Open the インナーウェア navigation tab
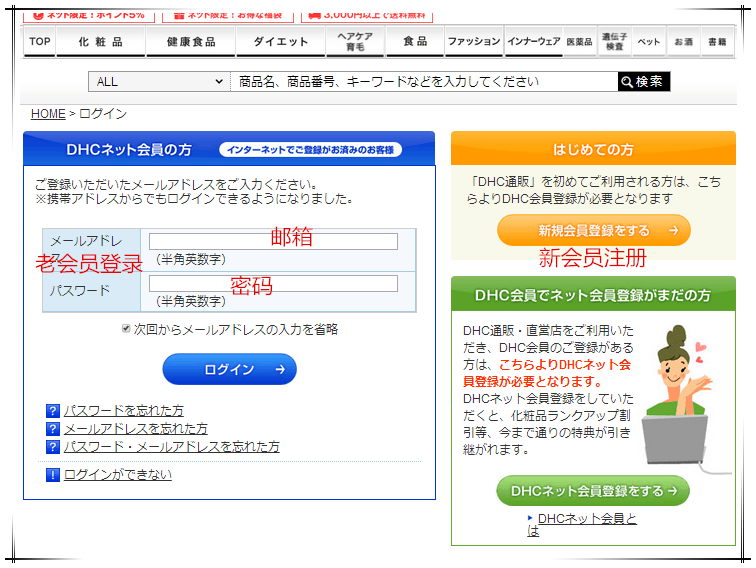Image resolution: width=756 pixels, height=568 pixels. (x=534, y=42)
